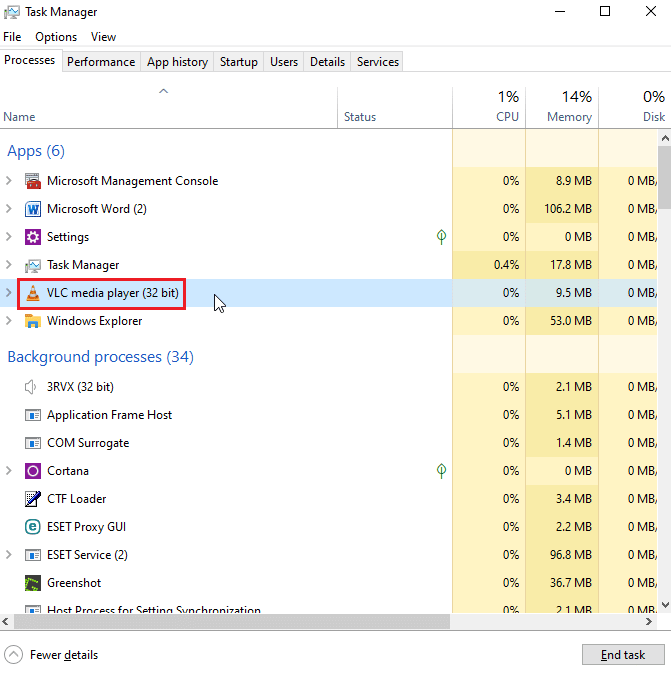Switch to the Services tab
Screen dimensions: 671x676
click(378, 62)
